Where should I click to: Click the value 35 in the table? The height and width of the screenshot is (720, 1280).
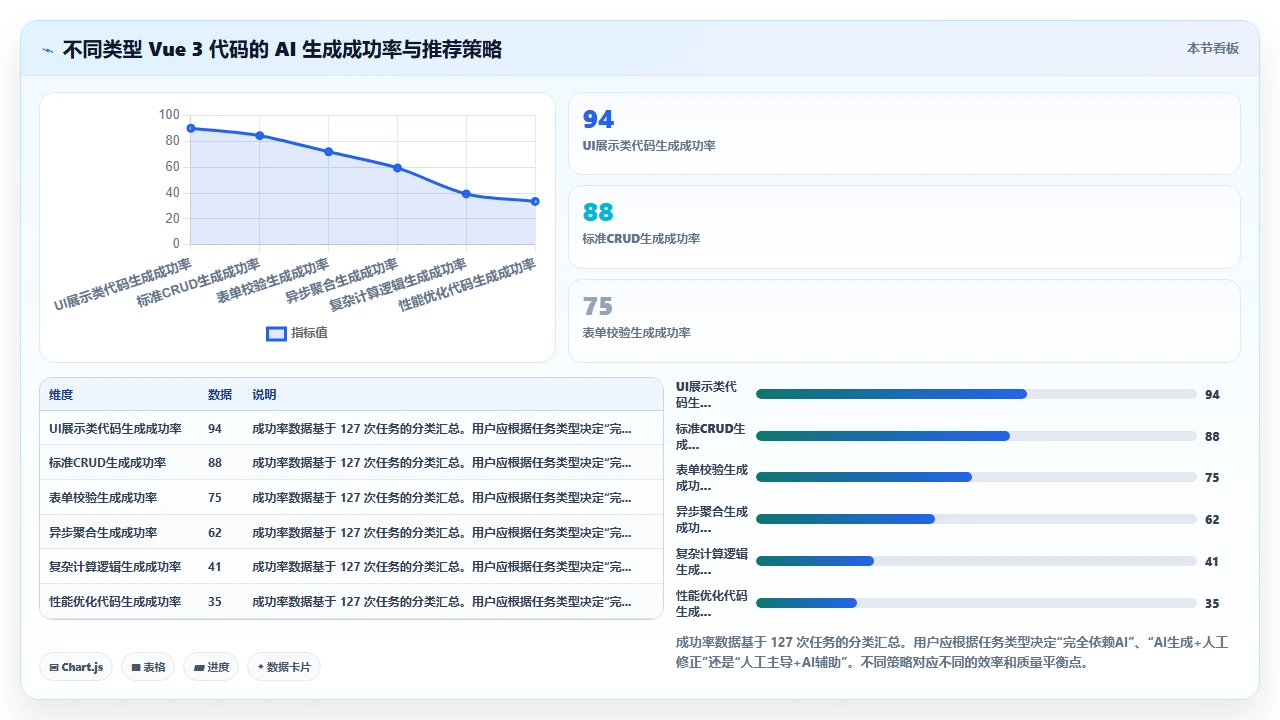[x=215, y=602]
